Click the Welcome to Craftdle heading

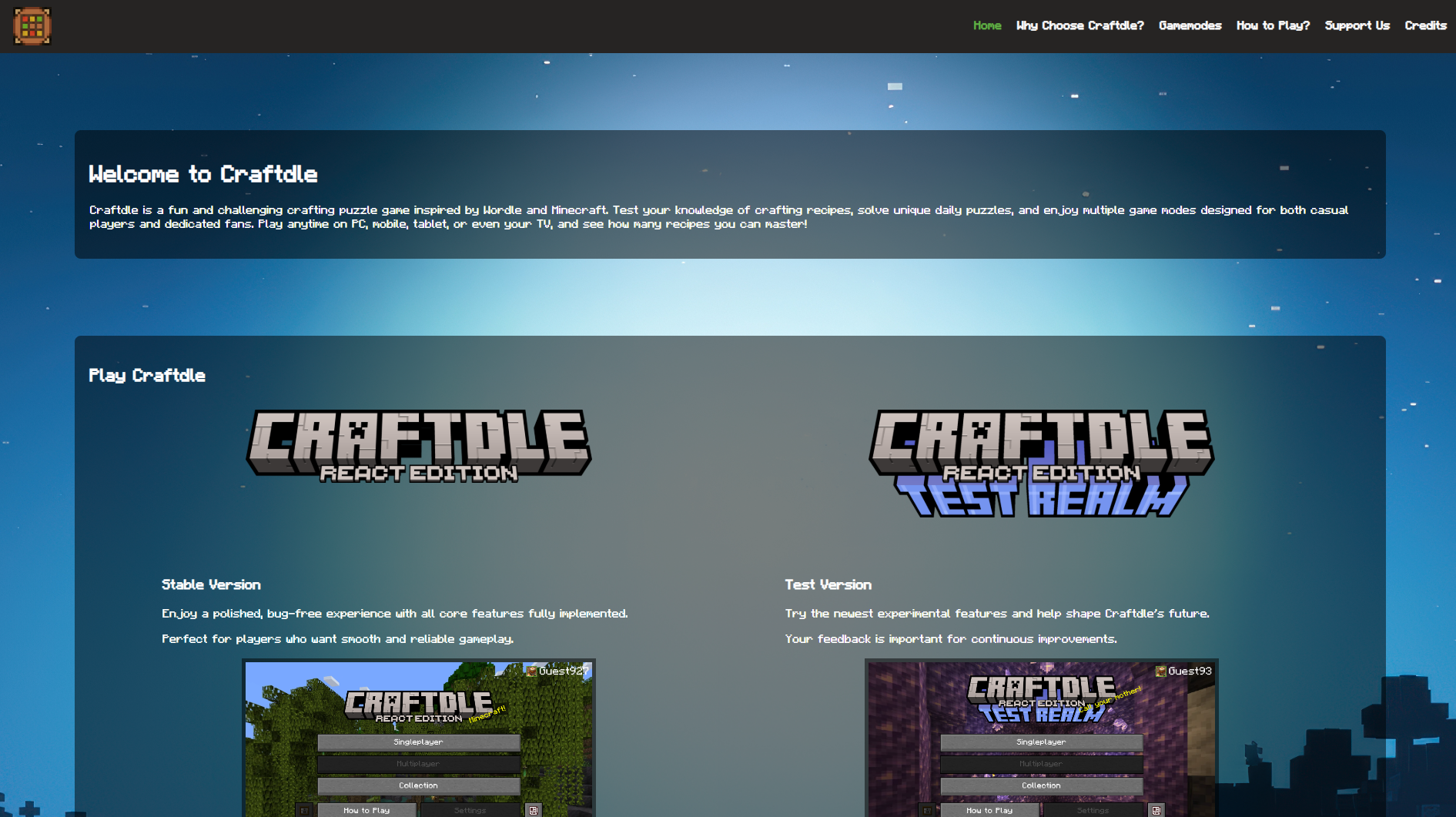[203, 174]
